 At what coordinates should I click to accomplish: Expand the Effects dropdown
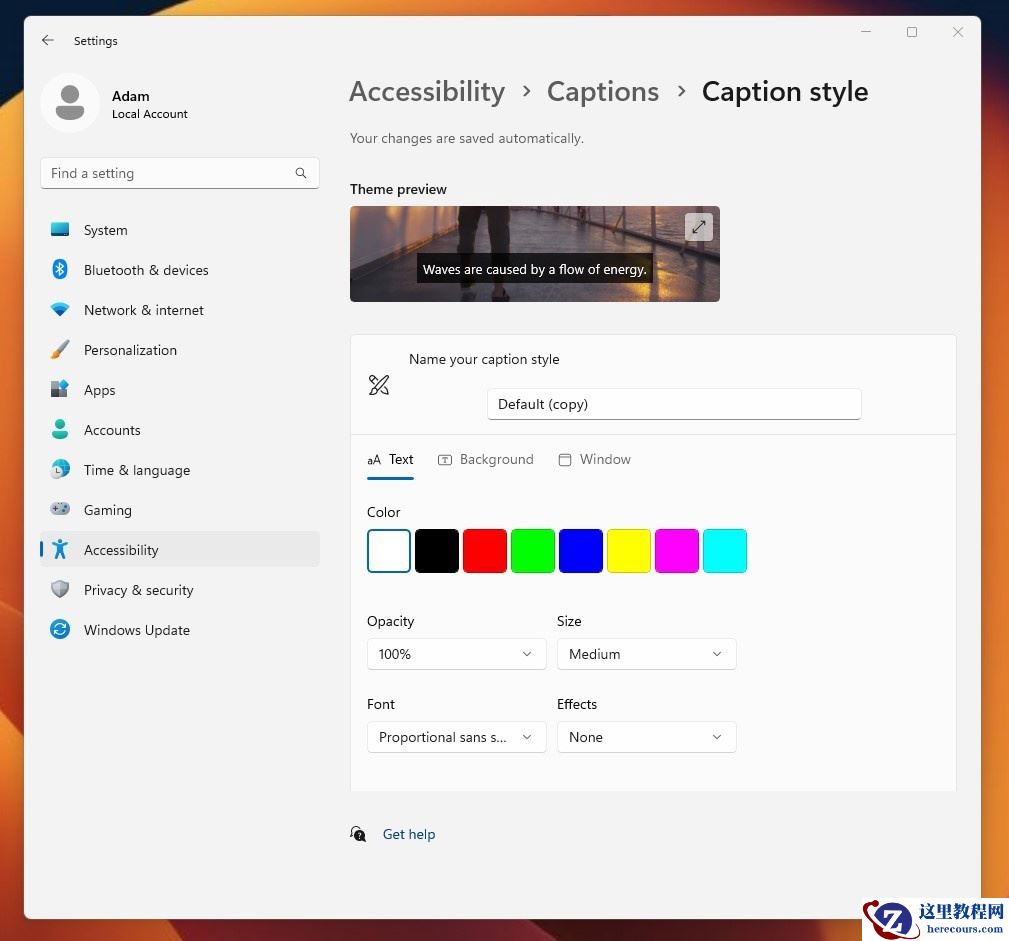[x=646, y=737]
